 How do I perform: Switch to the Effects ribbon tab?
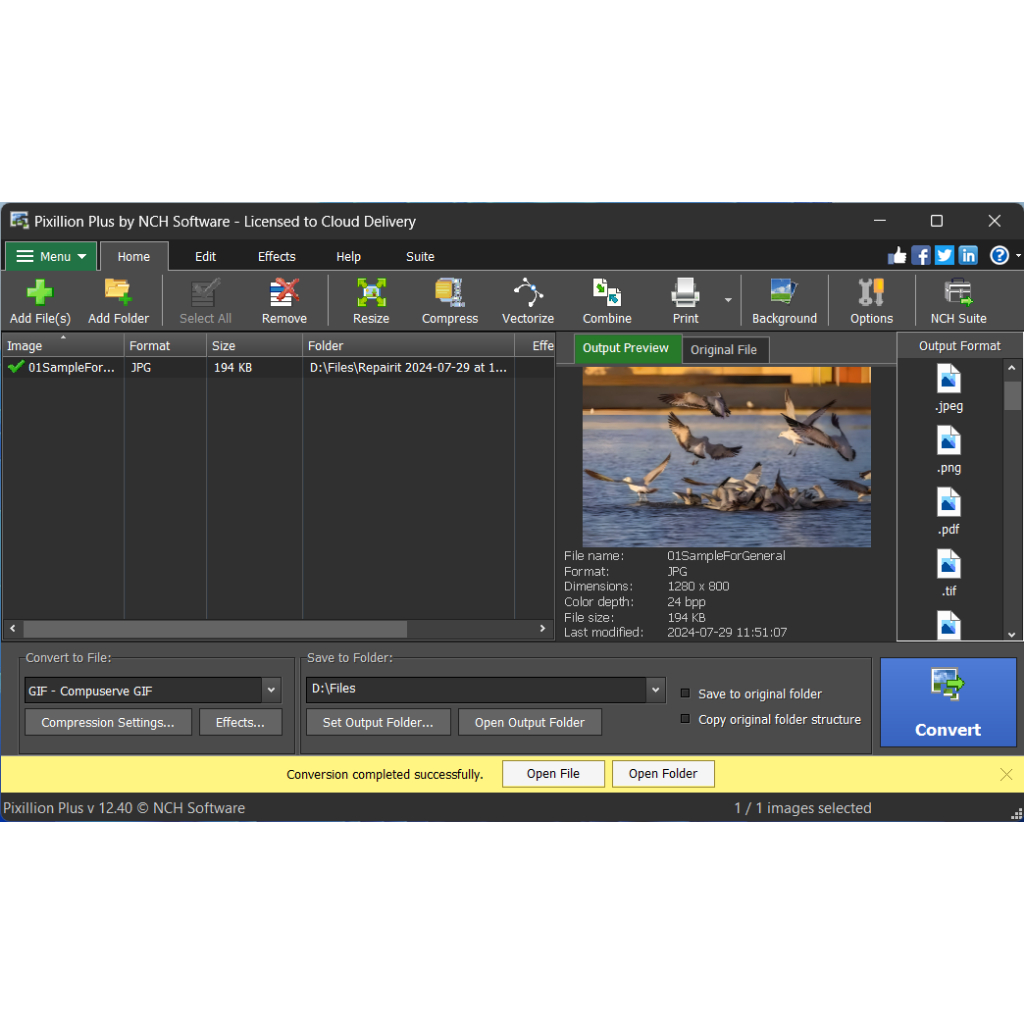(276, 256)
